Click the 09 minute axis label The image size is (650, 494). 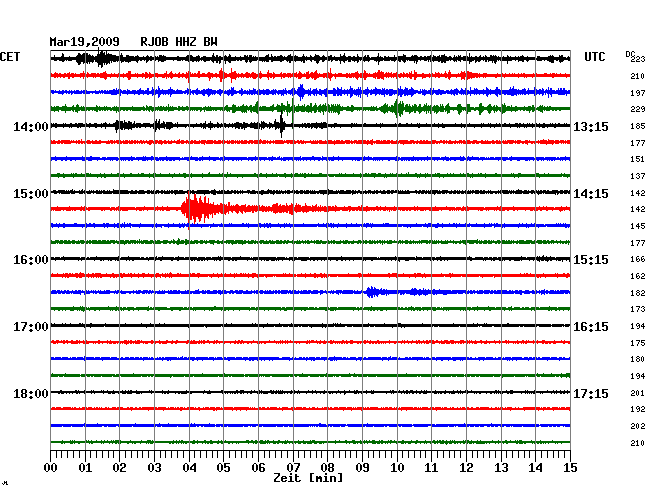pos(362,468)
